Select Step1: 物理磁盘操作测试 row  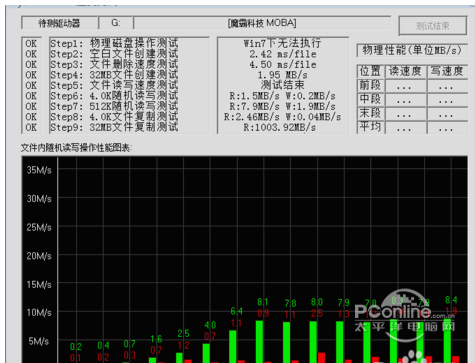tap(114, 43)
